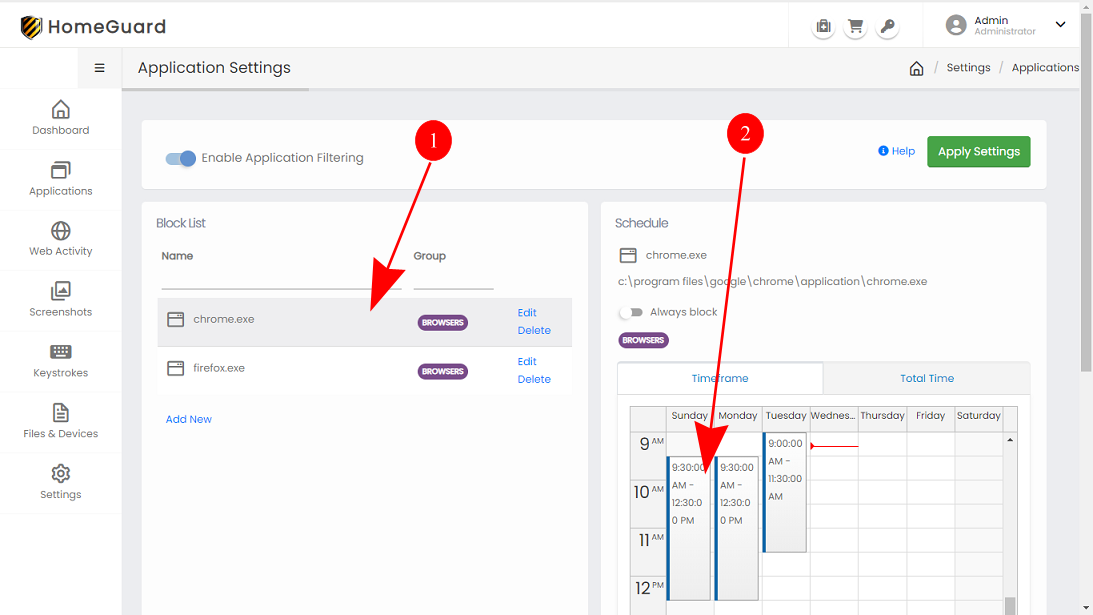Go to Web Activity section
1093x615 pixels.
pos(61,240)
